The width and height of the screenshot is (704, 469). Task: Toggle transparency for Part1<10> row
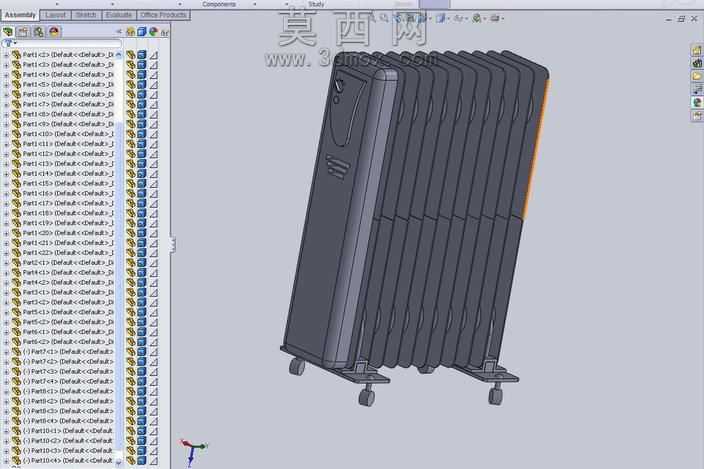pos(154,134)
